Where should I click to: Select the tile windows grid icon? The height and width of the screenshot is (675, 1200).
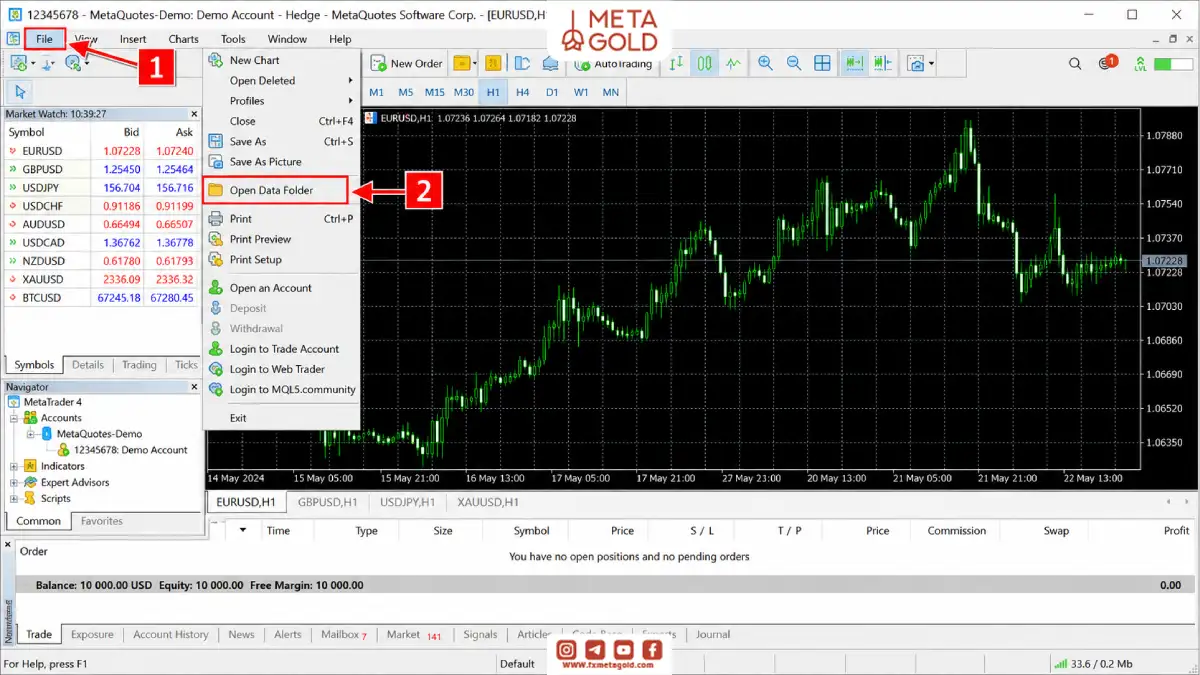click(822, 63)
